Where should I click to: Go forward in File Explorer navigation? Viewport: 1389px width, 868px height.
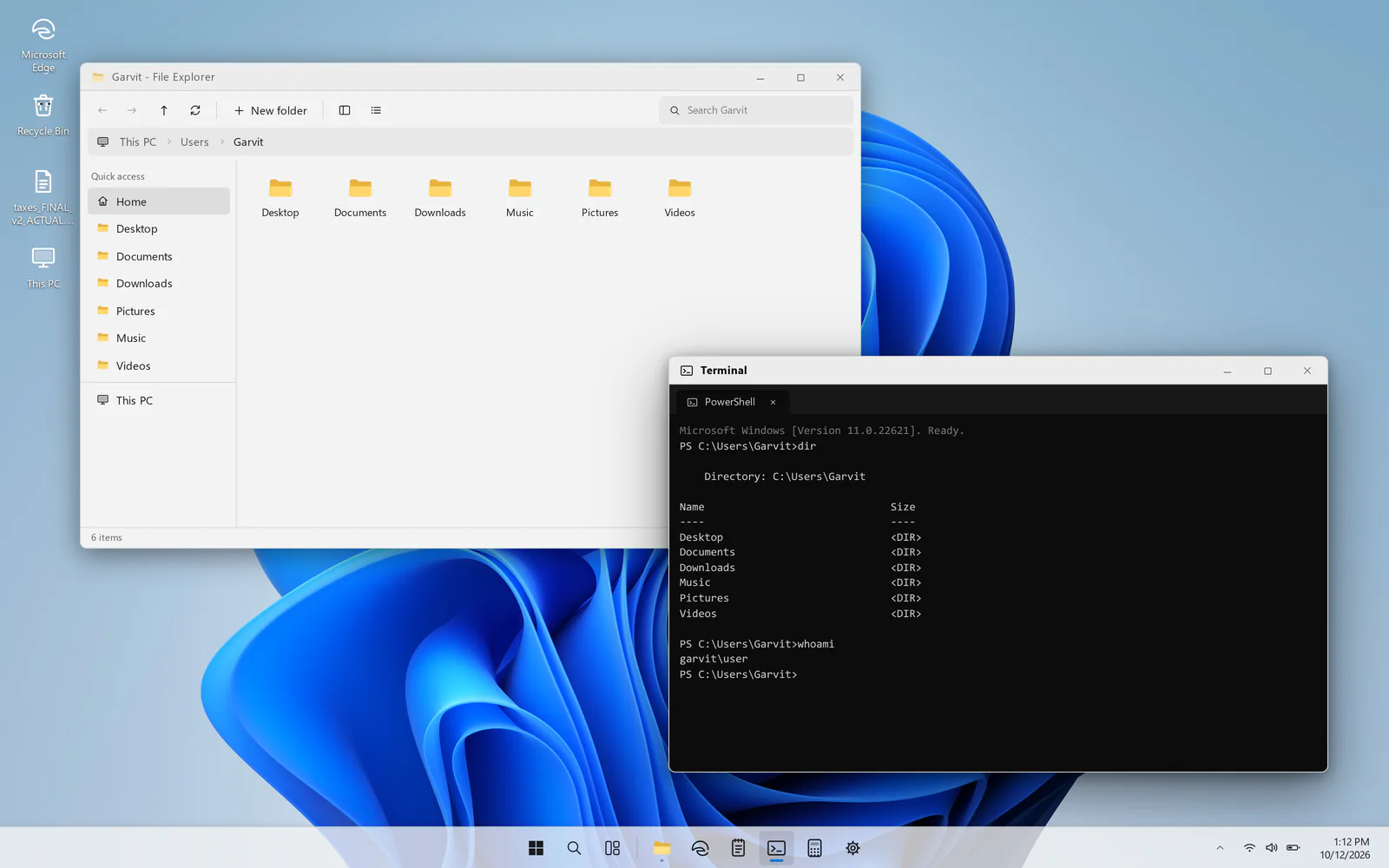coord(132,110)
